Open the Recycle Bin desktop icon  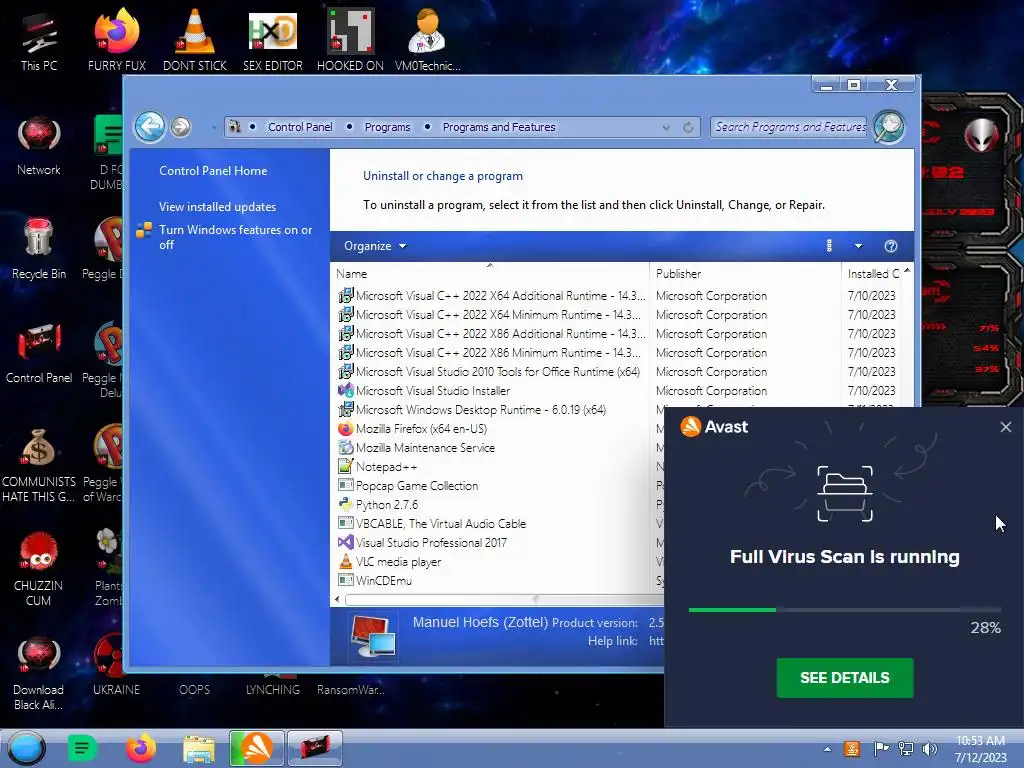coord(39,249)
